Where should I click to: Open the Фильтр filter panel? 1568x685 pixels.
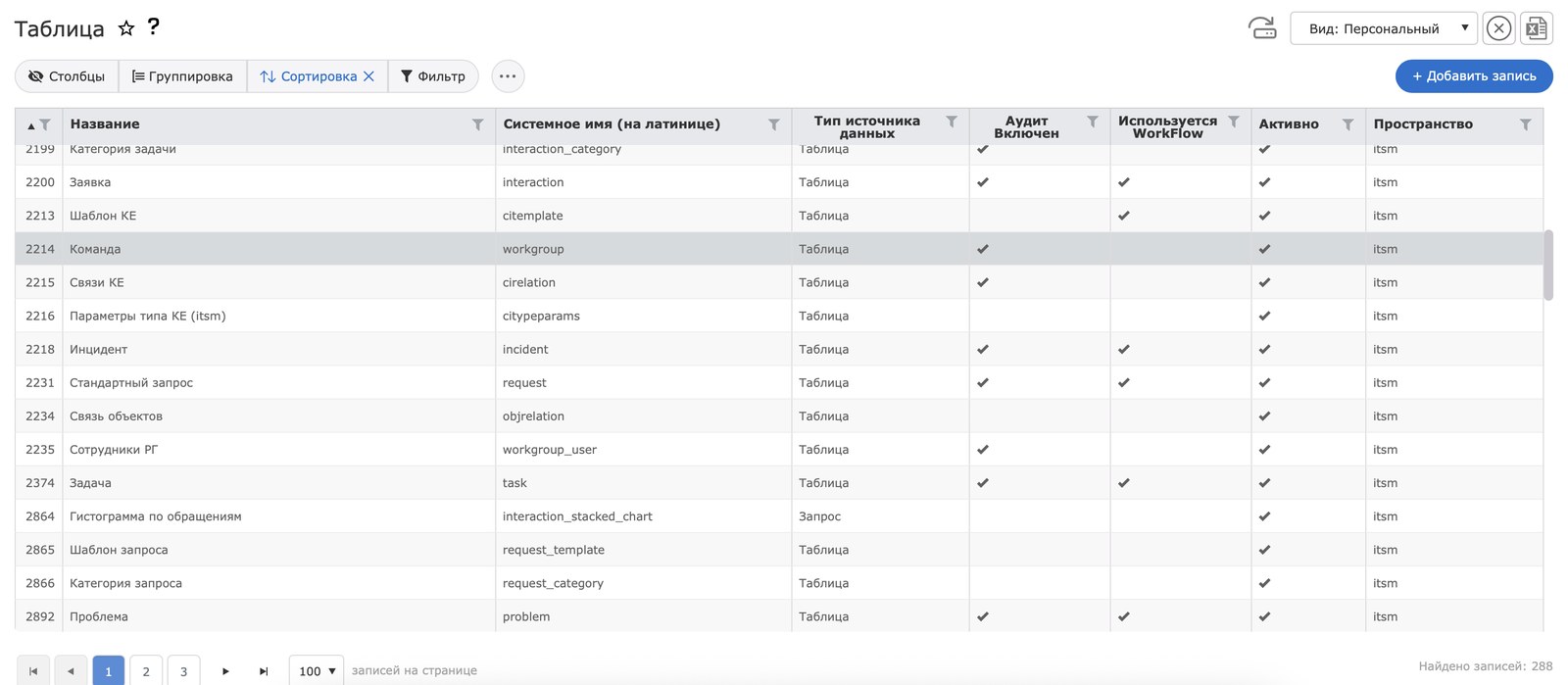[x=433, y=76]
